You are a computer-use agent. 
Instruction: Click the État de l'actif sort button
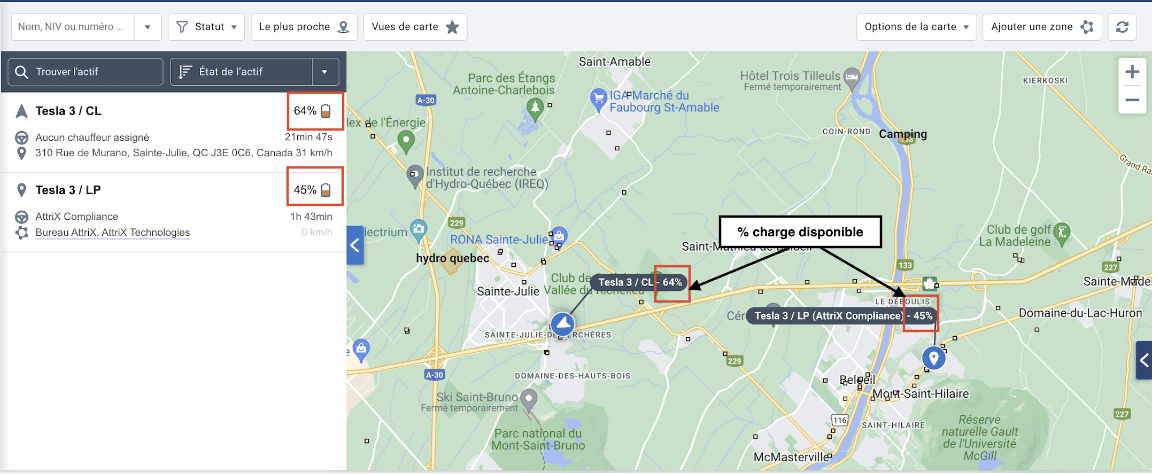point(241,72)
